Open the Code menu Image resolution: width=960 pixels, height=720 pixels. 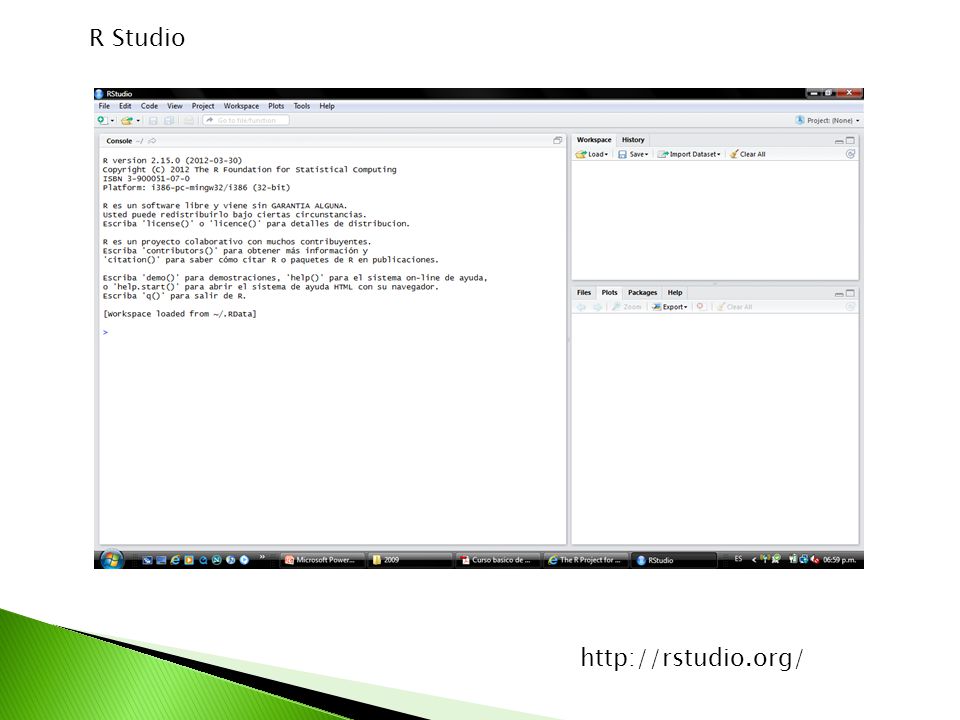click(x=149, y=106)
